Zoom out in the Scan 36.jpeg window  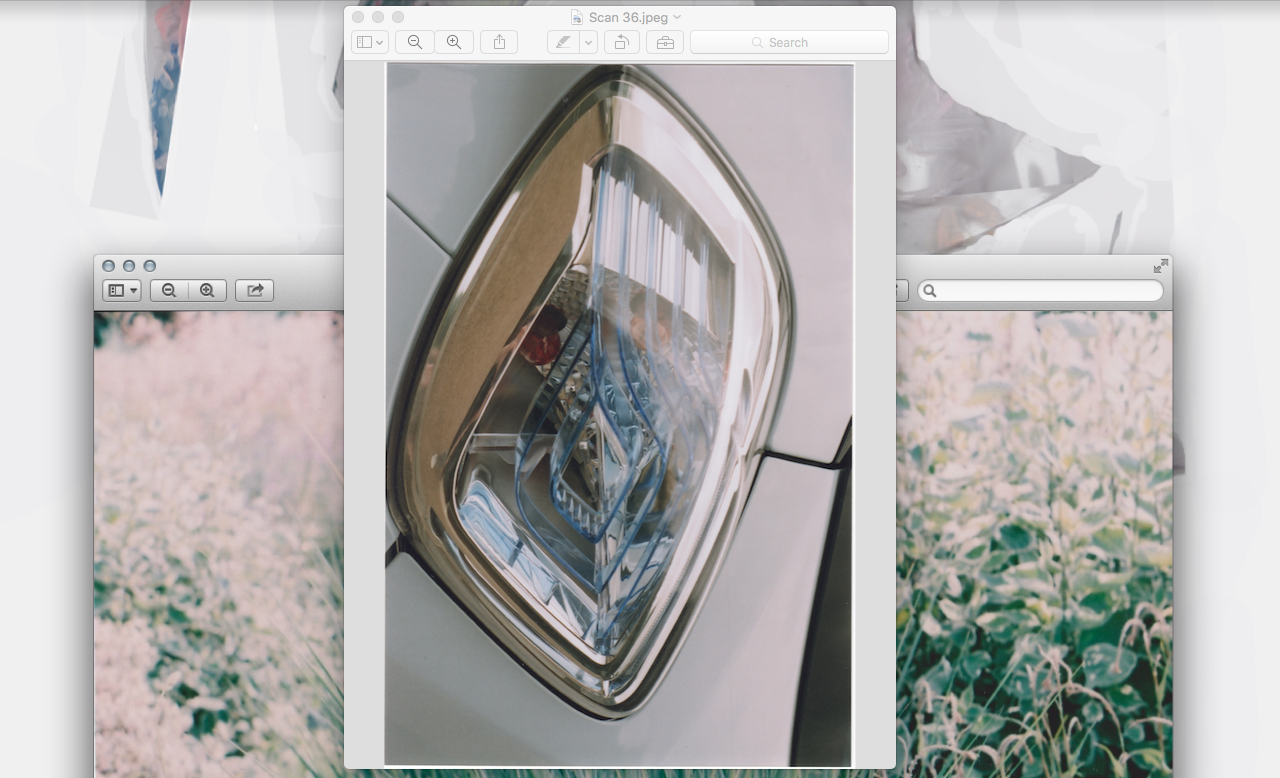click(x=415, y=42)
